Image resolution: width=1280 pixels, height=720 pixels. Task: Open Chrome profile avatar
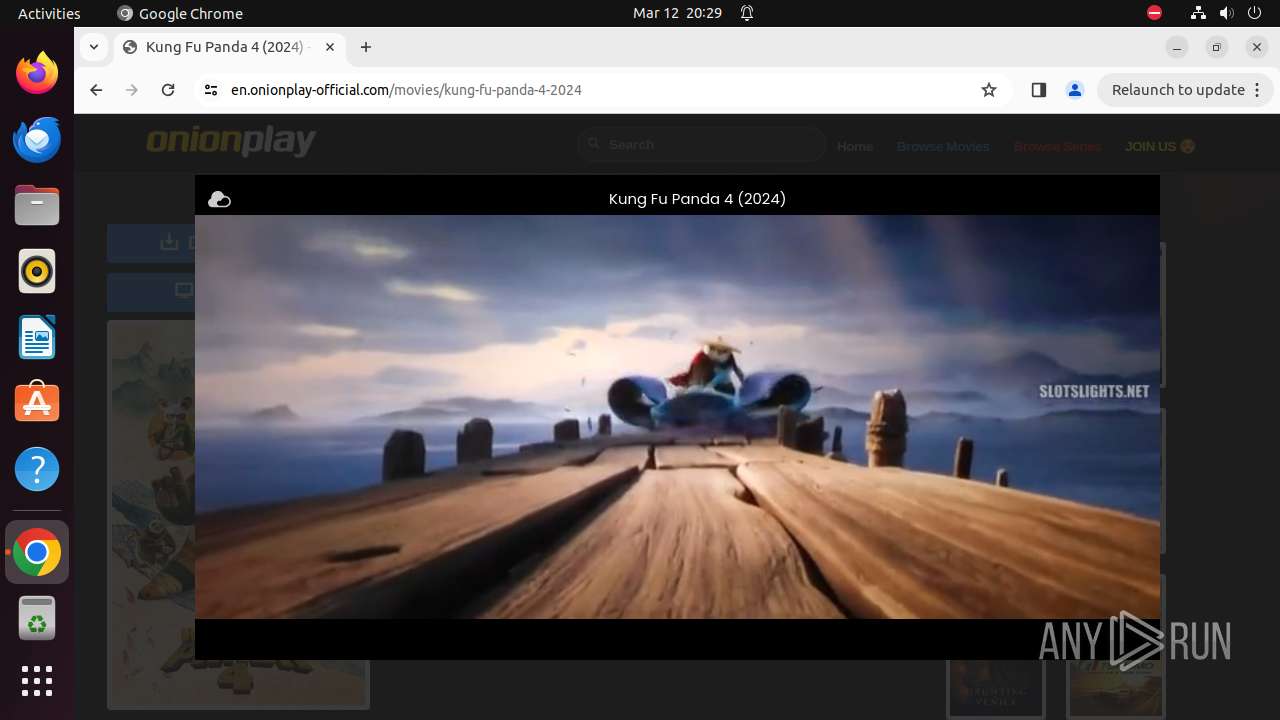(1075, 90)
